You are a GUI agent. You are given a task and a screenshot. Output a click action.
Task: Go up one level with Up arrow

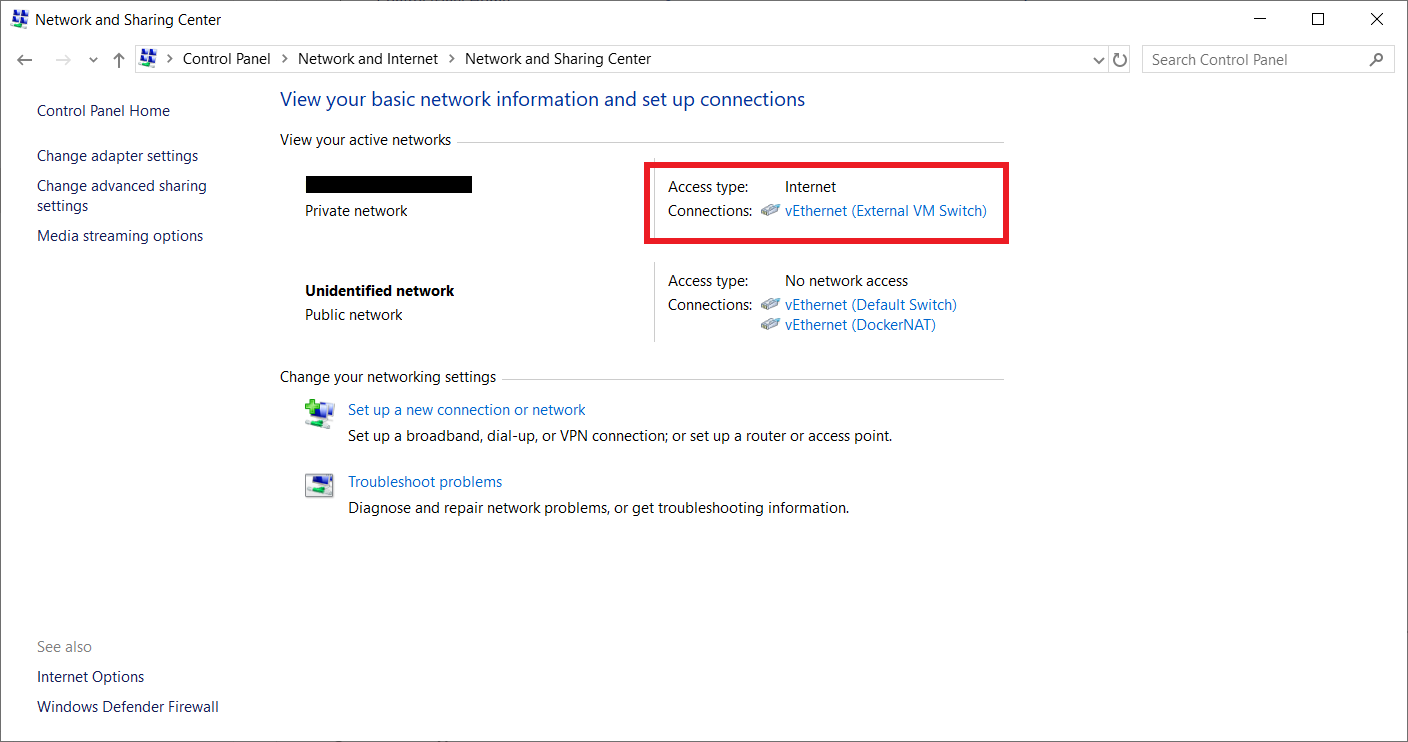118,60
